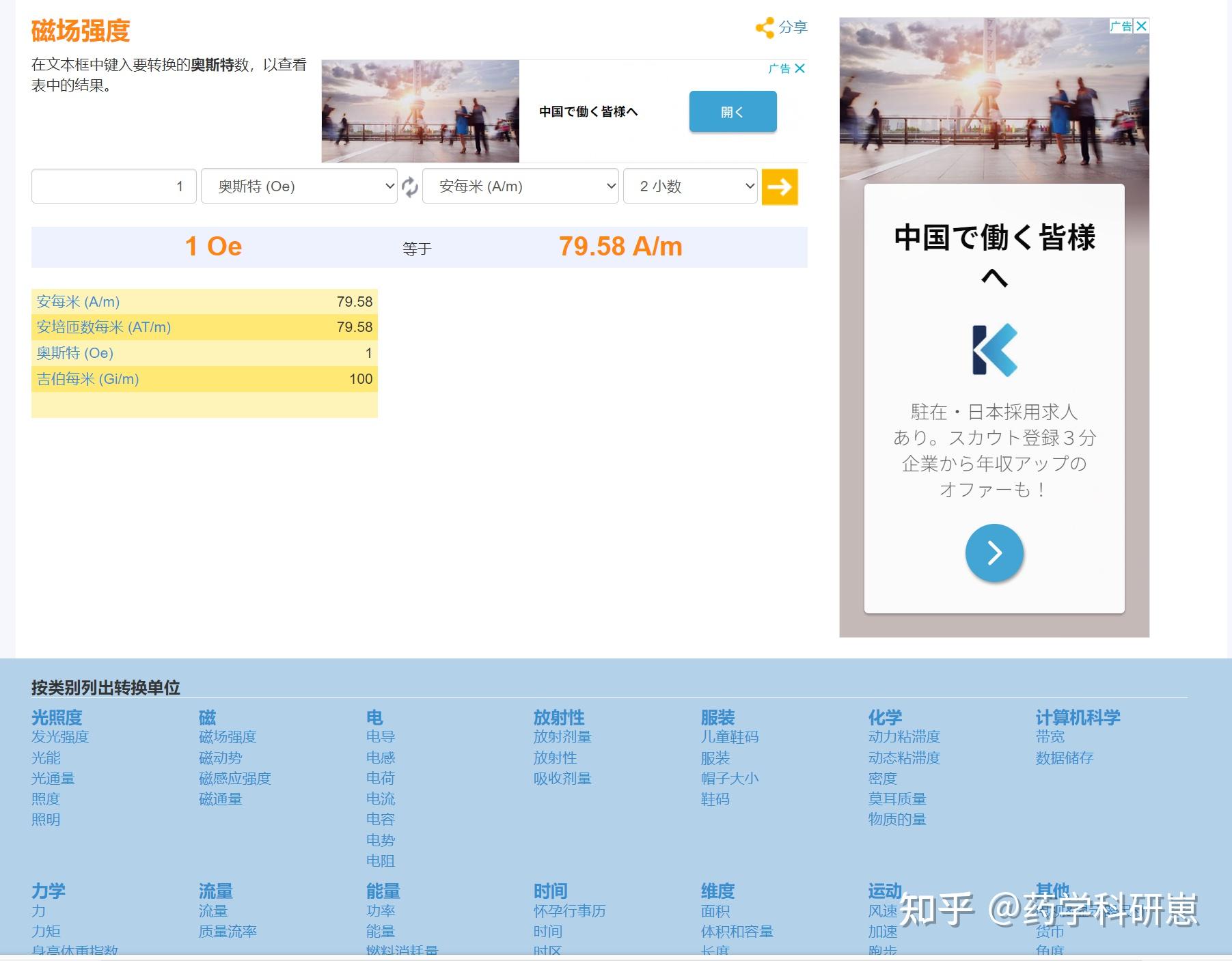
Task: Click the 開く button in the banner ad
Action: [733, 111]
